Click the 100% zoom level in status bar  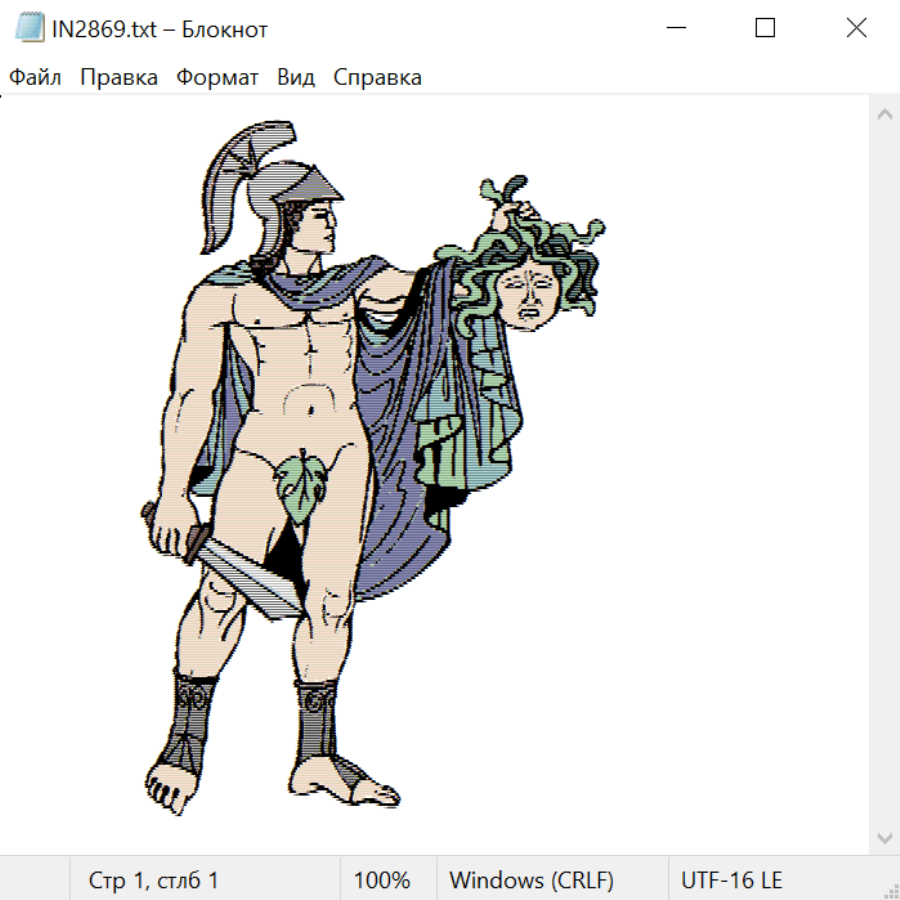pyautogui.click(x=382, y=881)
